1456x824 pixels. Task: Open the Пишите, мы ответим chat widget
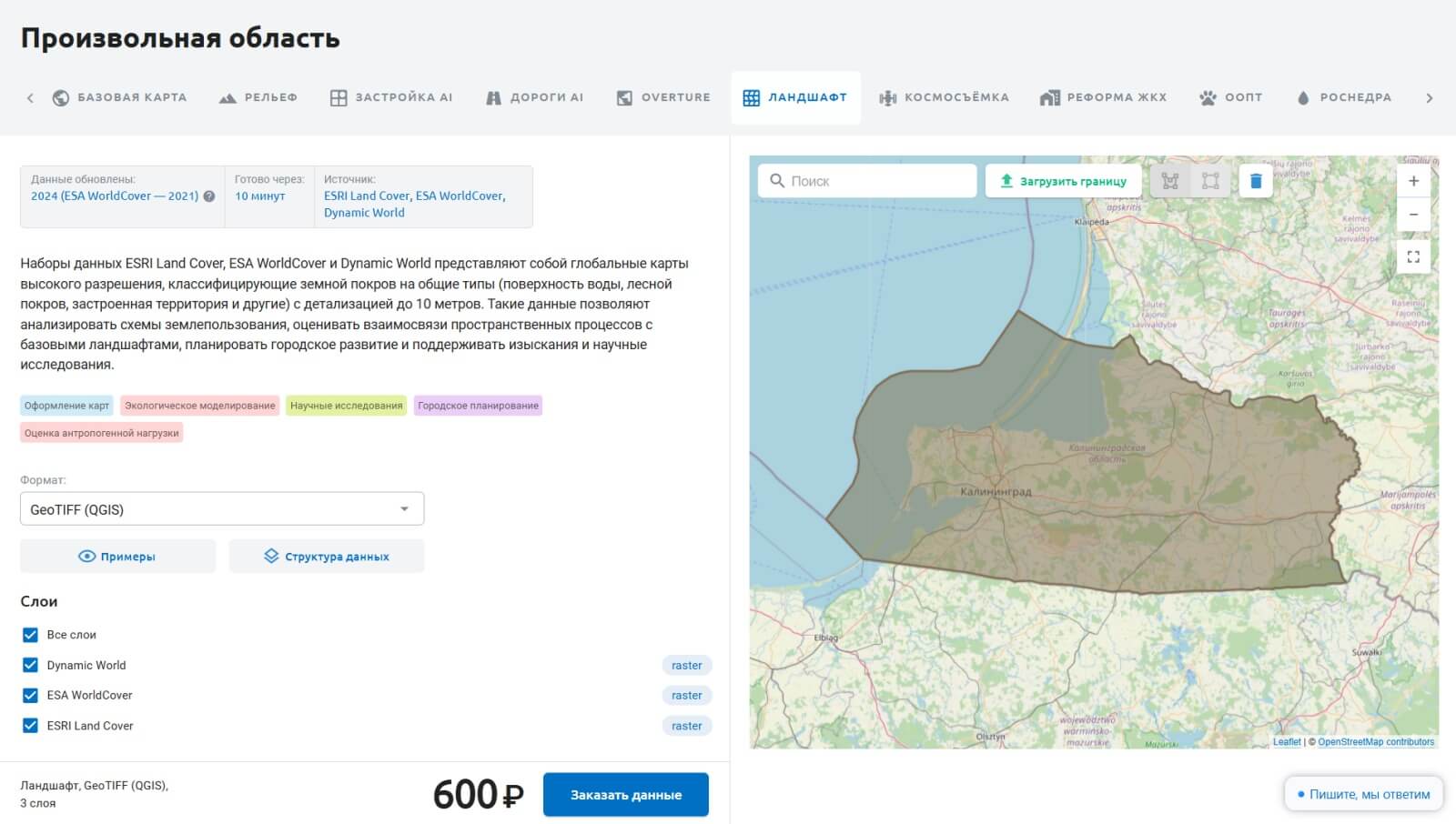(1363, 794)
